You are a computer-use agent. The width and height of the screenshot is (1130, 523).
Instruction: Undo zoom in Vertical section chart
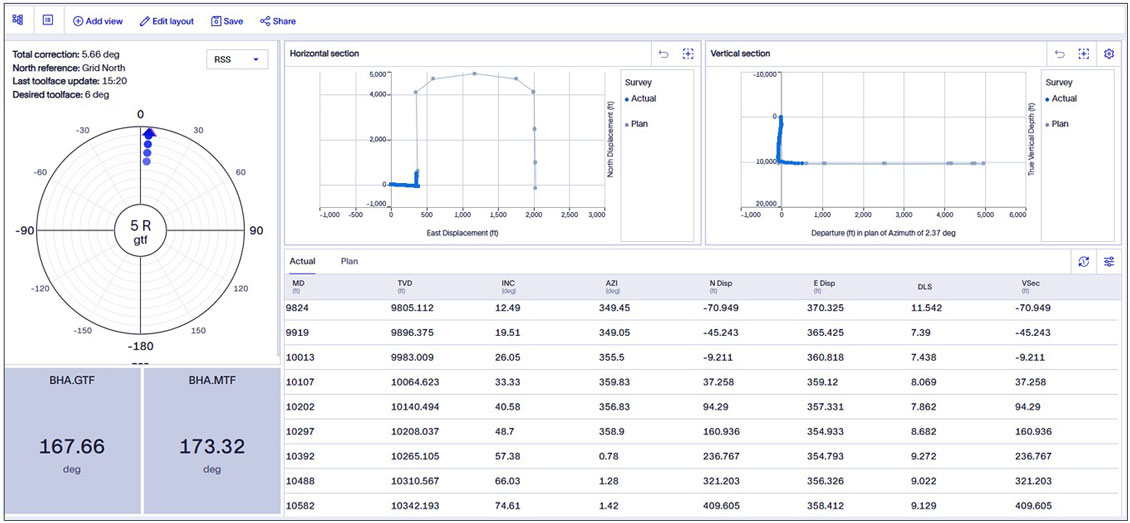(x=1059, y=54)
